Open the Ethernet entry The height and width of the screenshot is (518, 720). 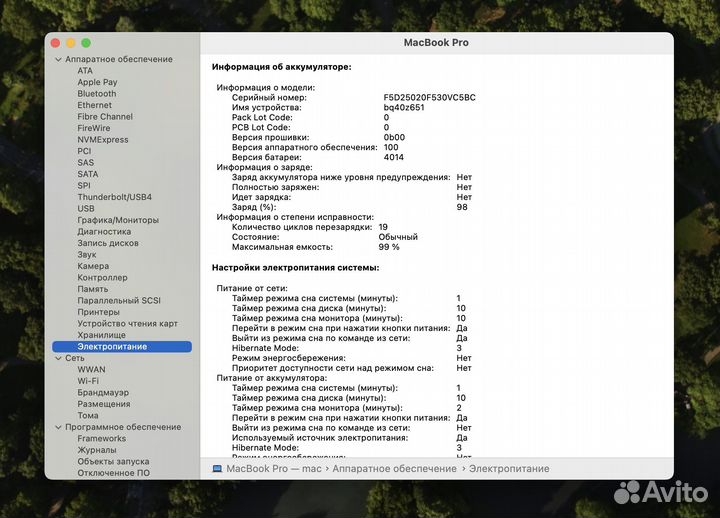(x=95, y=105)
